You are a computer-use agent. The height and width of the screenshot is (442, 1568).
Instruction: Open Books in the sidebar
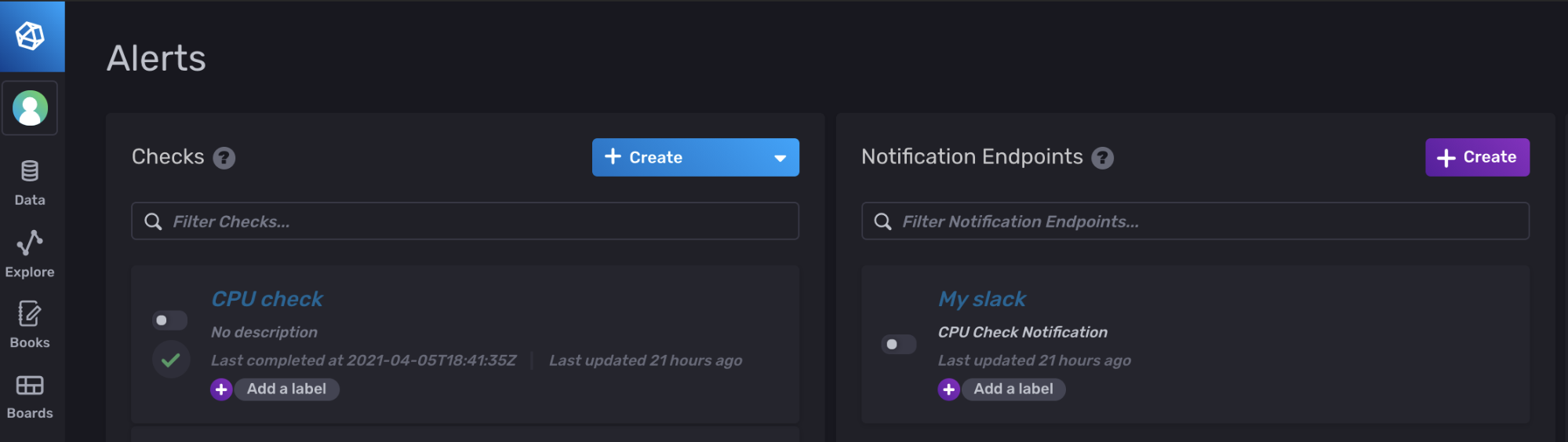(30, 324)
